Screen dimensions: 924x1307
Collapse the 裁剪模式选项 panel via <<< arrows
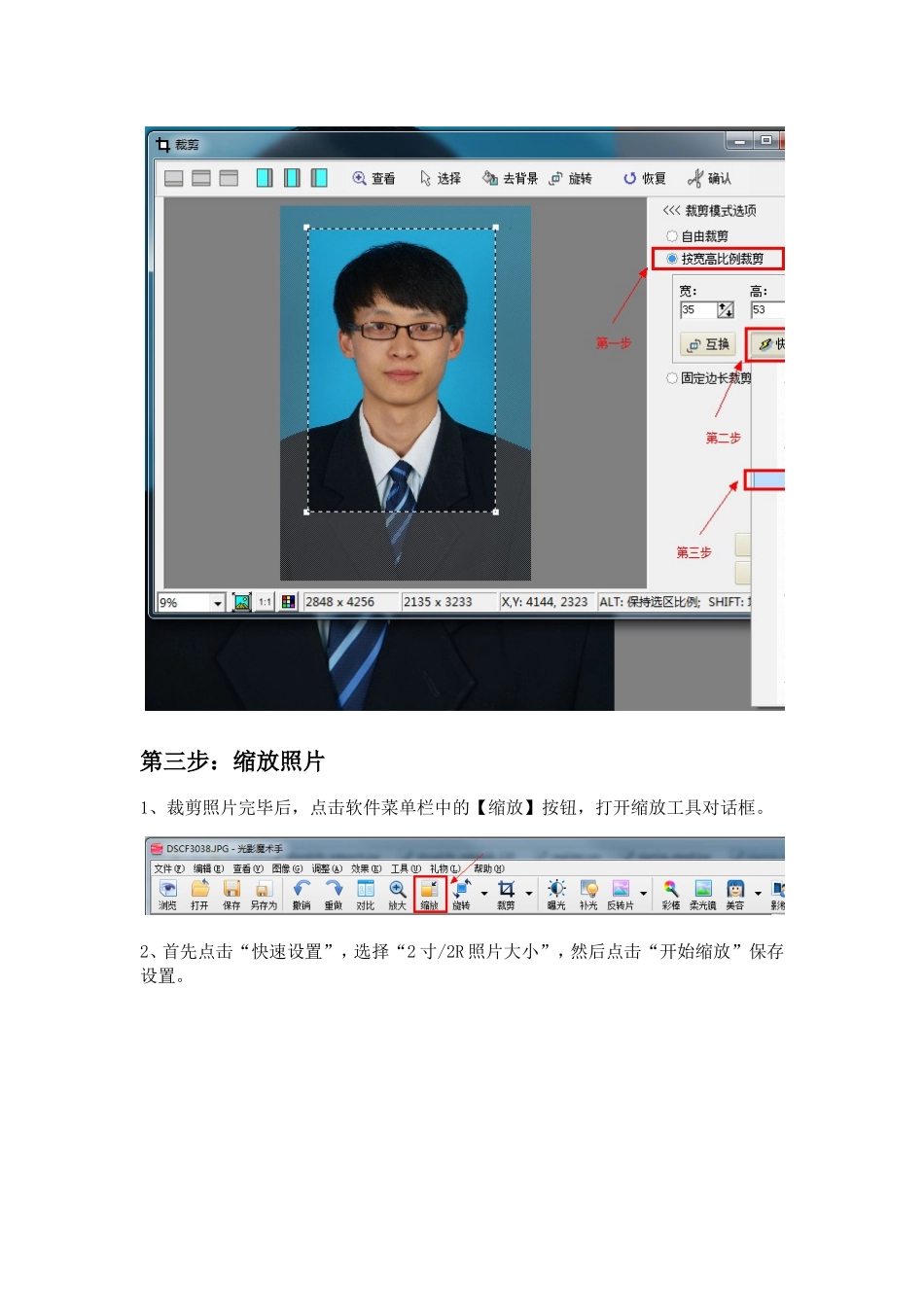pos(671,210)
